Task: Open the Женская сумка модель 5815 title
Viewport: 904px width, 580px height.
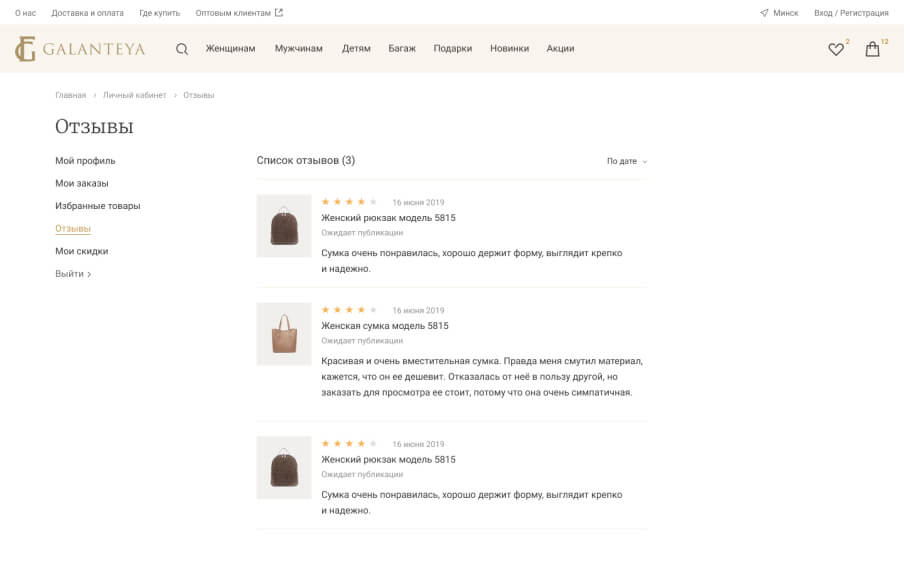Action: click(x=385, y=326)
